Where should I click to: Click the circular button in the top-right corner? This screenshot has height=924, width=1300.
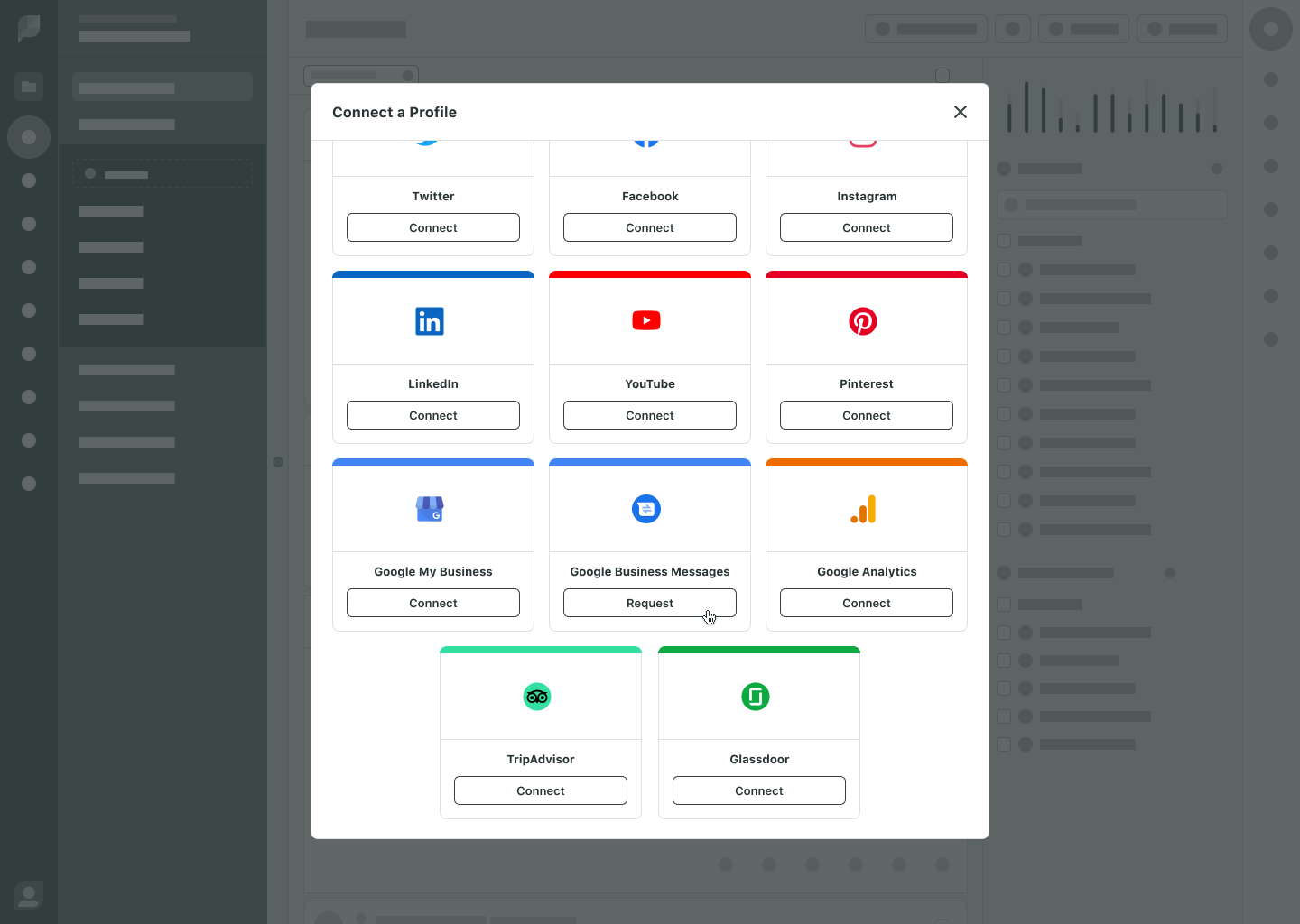pos(1270,29)
